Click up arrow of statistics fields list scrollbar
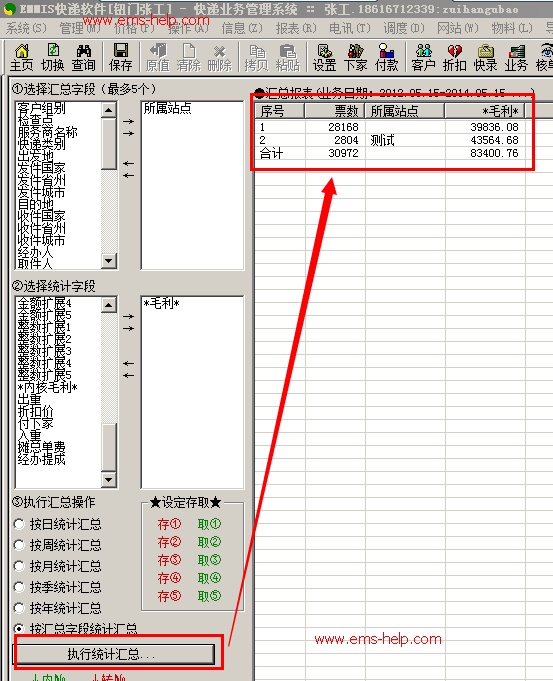 pyautogui.click(x=109, y=305)
